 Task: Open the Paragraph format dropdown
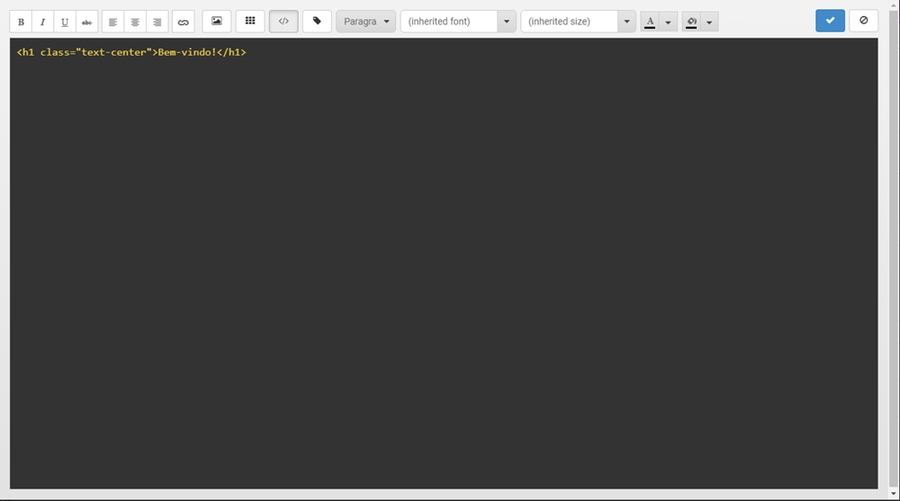tap(366, 22)
